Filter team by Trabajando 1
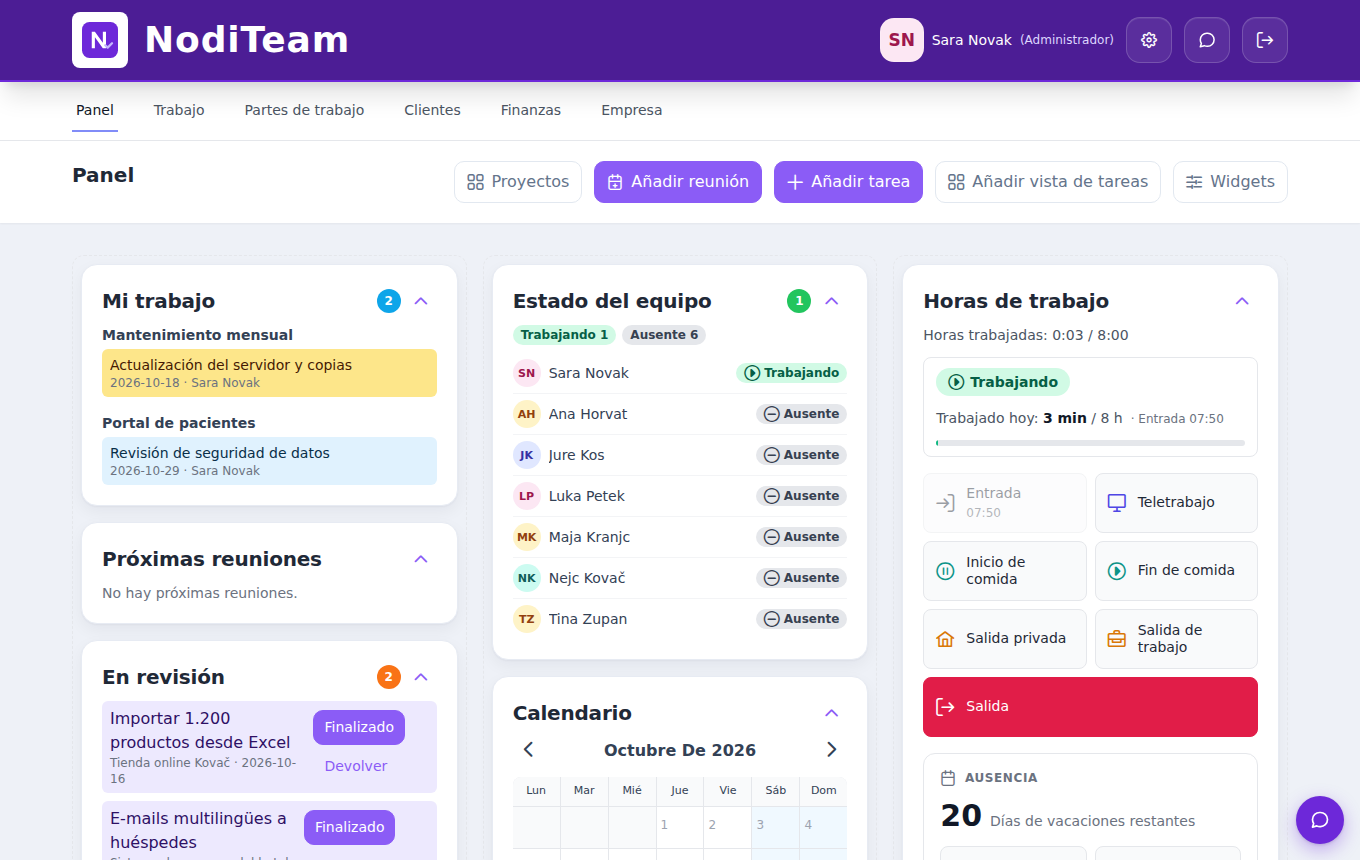The image size is (1360, 860). click(565, 335)
